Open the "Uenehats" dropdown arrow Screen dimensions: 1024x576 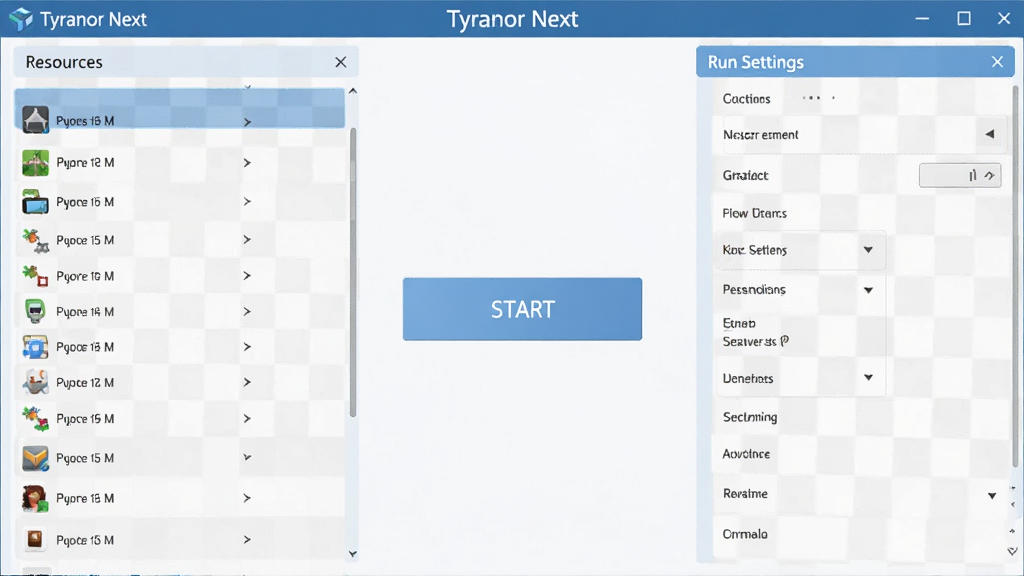coord(868,377)
